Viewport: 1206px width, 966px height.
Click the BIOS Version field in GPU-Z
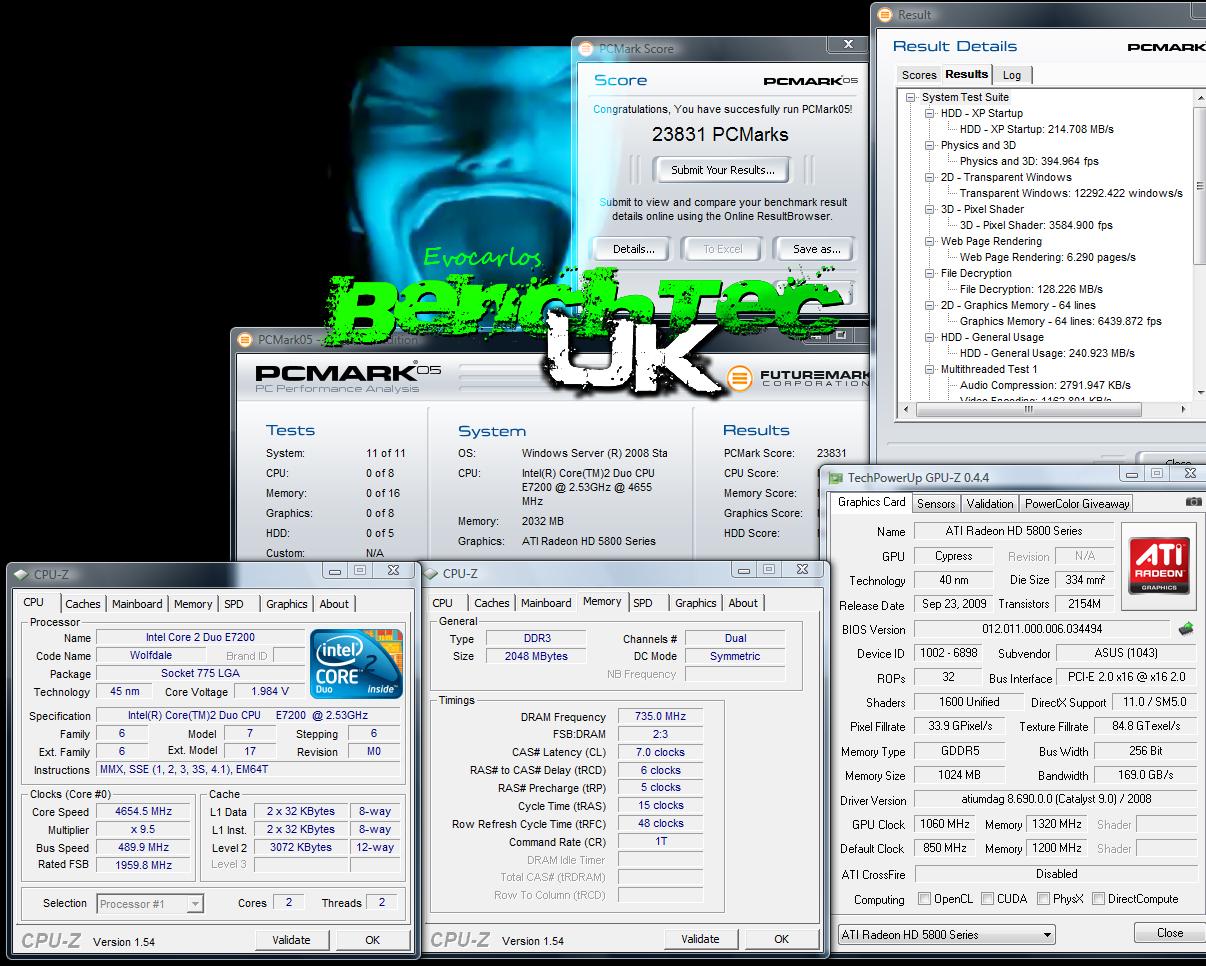pos(1041,629)
